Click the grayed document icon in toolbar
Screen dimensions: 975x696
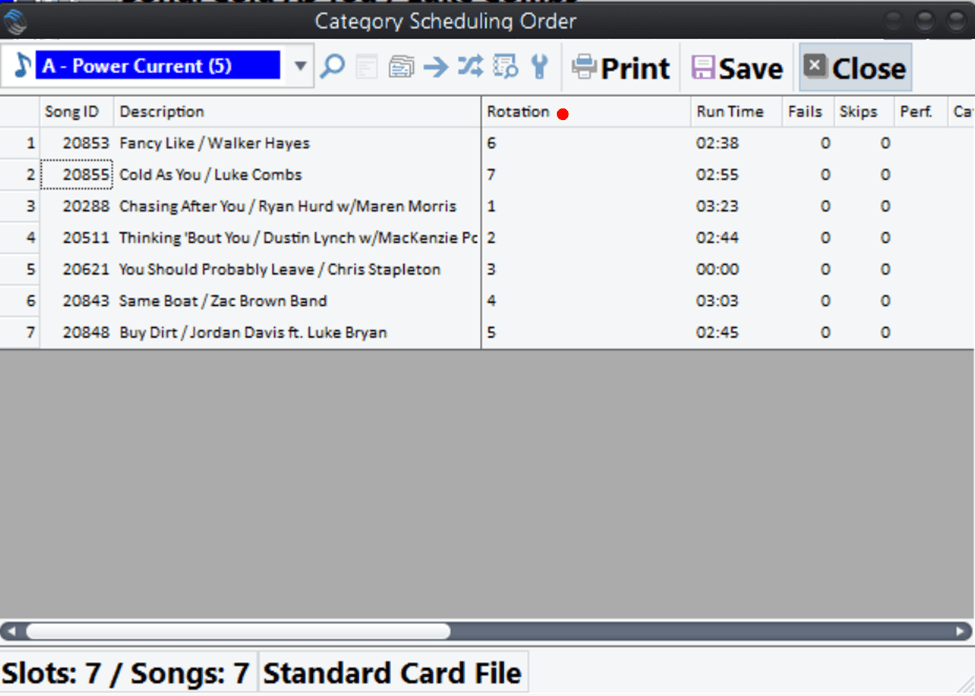click(367, 67)
